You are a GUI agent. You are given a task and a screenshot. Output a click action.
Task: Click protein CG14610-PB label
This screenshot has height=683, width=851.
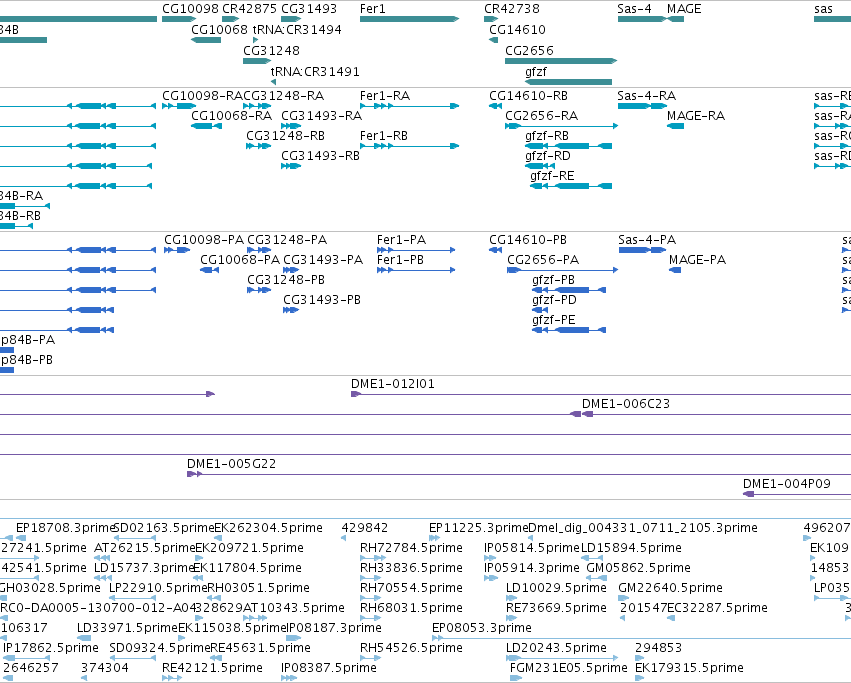528,239
